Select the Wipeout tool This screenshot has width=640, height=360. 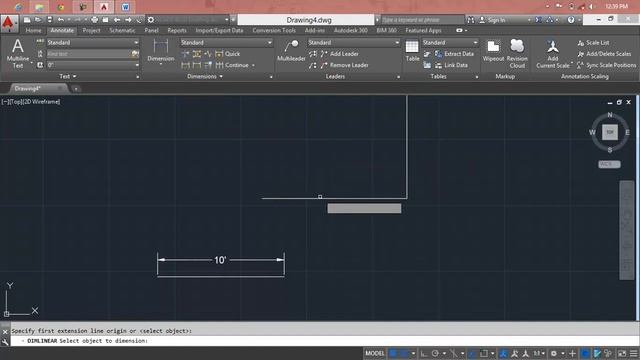493,51
